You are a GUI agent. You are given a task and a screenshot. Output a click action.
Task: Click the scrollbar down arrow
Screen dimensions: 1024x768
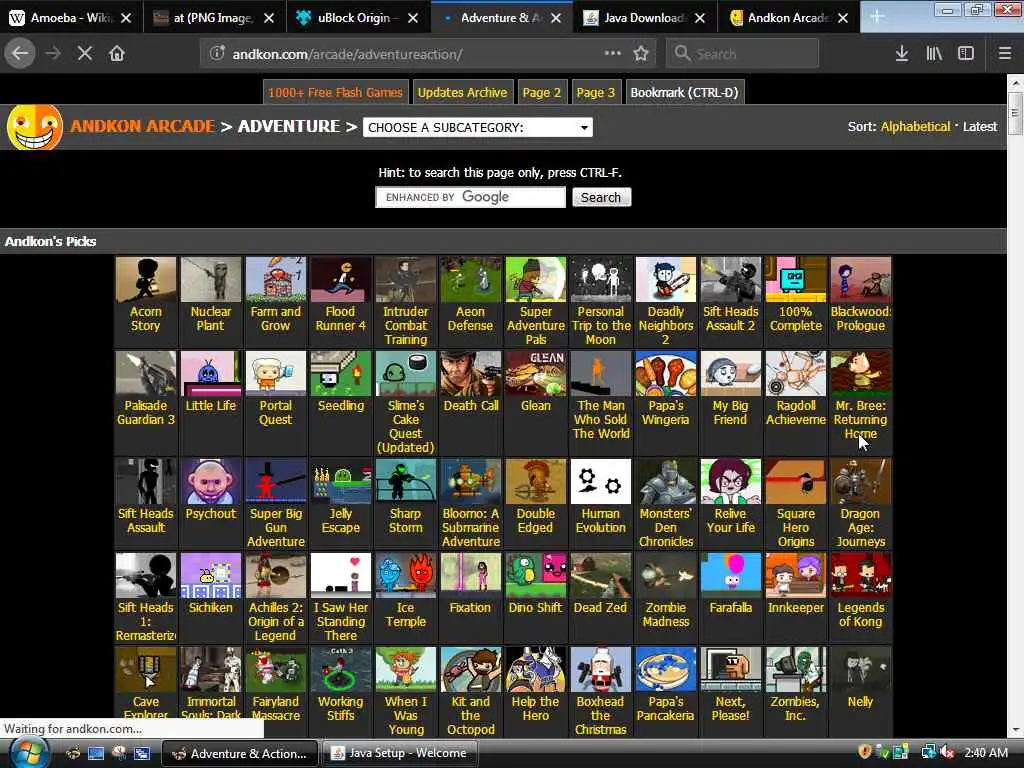click(1014, 729)
